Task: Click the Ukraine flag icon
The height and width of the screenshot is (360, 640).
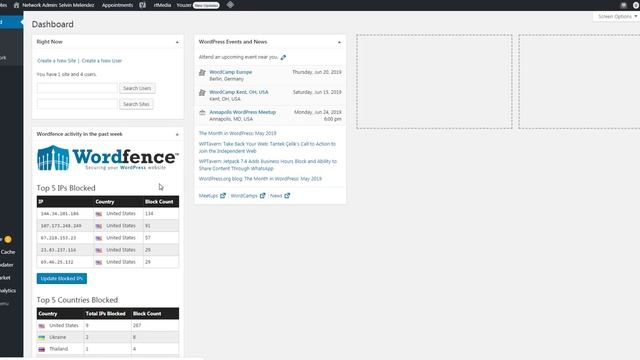Action: click(x=42, y=338)
